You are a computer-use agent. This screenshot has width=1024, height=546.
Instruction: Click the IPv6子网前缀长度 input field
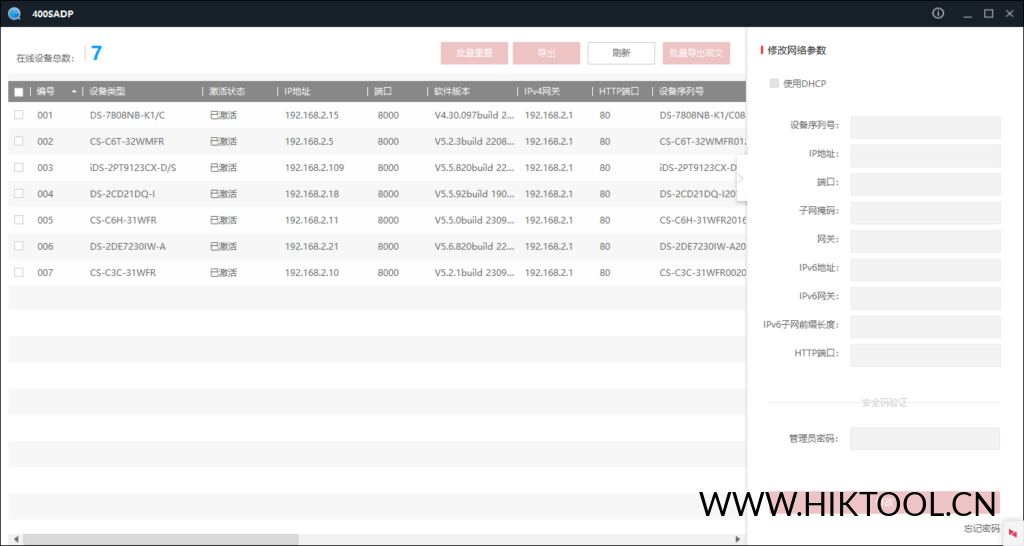pos(925,327)
